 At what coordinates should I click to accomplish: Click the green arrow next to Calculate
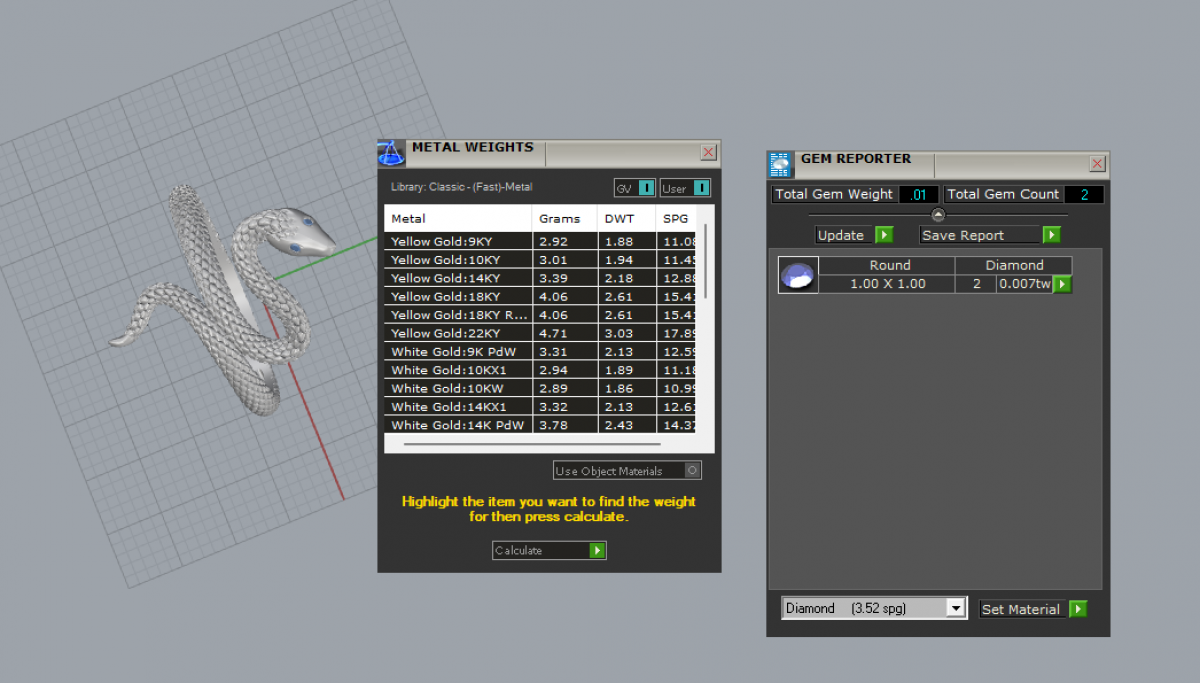597,551
